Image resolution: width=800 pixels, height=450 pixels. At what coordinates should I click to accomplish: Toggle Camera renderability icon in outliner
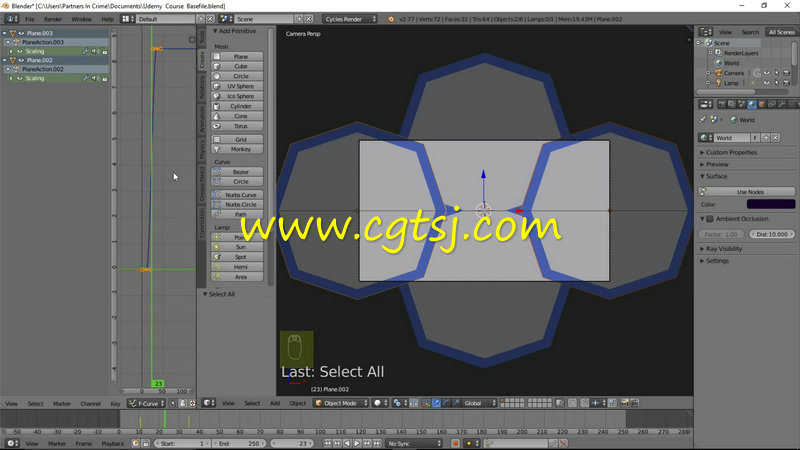pos(787,73)
